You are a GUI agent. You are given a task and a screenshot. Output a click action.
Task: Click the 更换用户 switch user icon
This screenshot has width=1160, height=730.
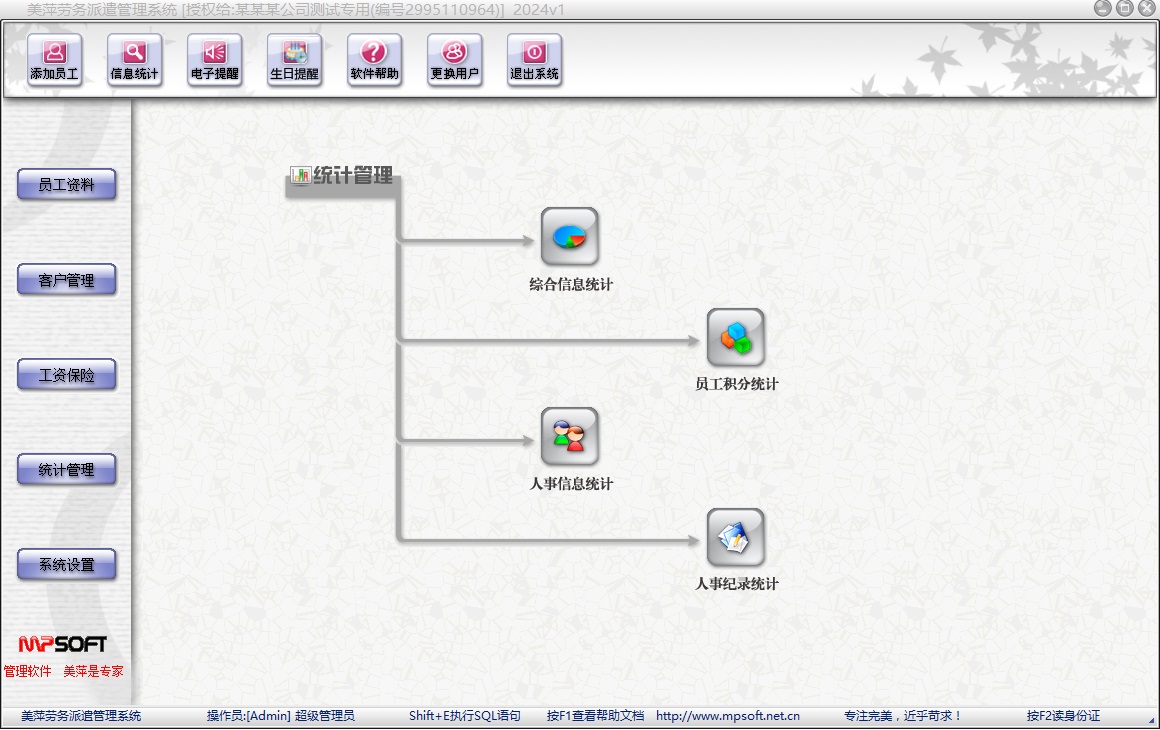(454, 59)
